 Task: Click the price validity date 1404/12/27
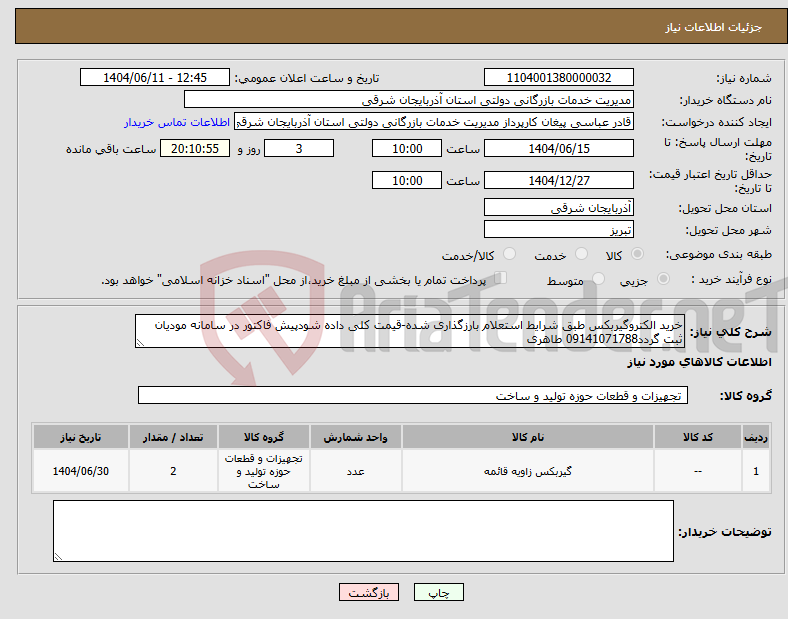pos(559,180)
